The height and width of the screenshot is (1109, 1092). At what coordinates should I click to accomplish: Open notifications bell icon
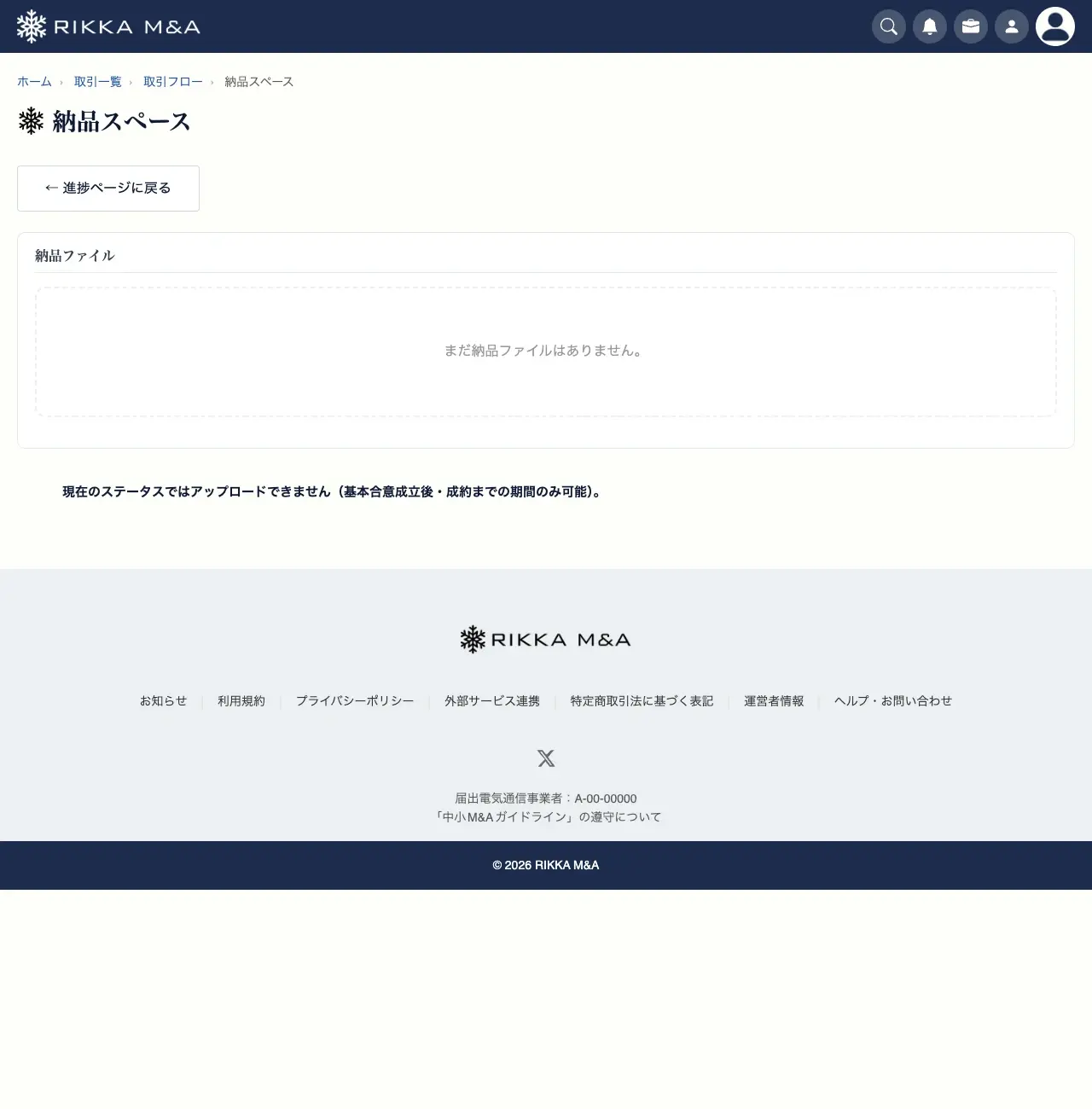pyautogui.click(x=930, y=26)
